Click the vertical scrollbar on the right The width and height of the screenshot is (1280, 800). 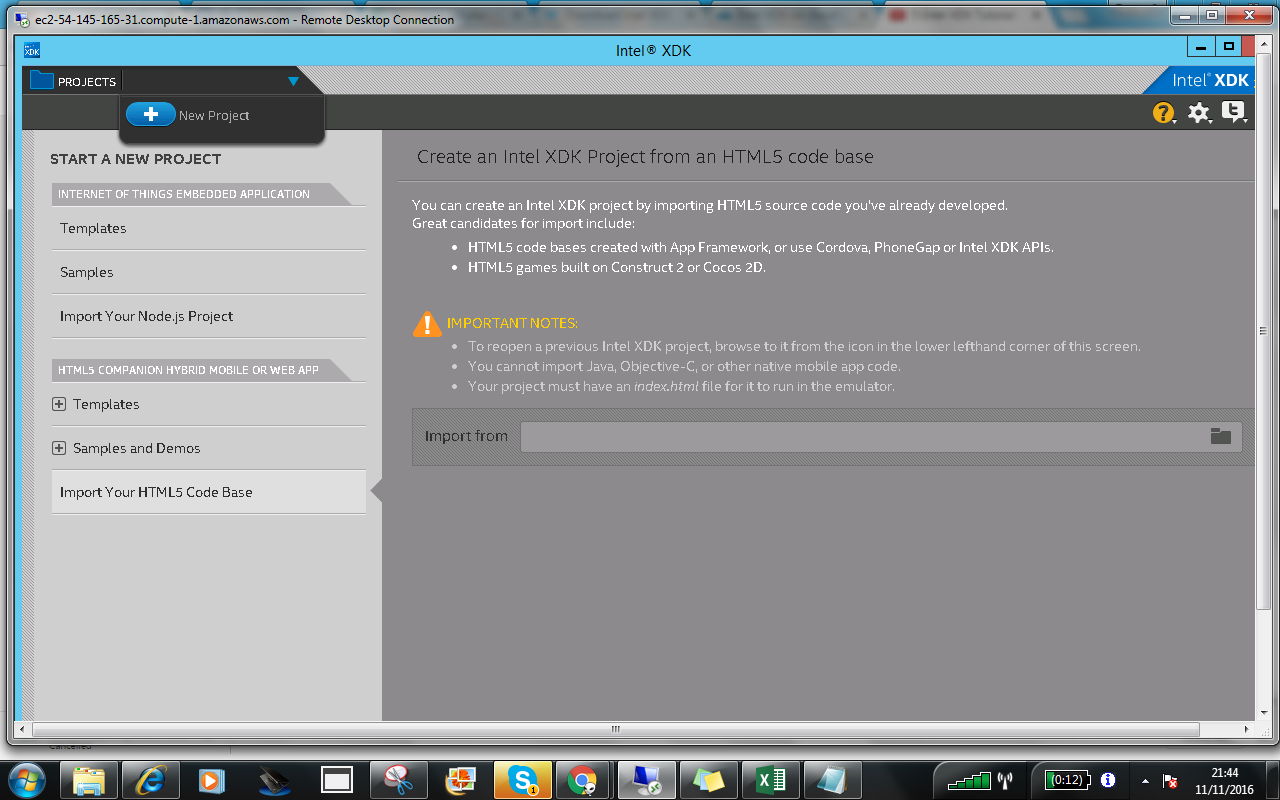tap(1262, 330)
